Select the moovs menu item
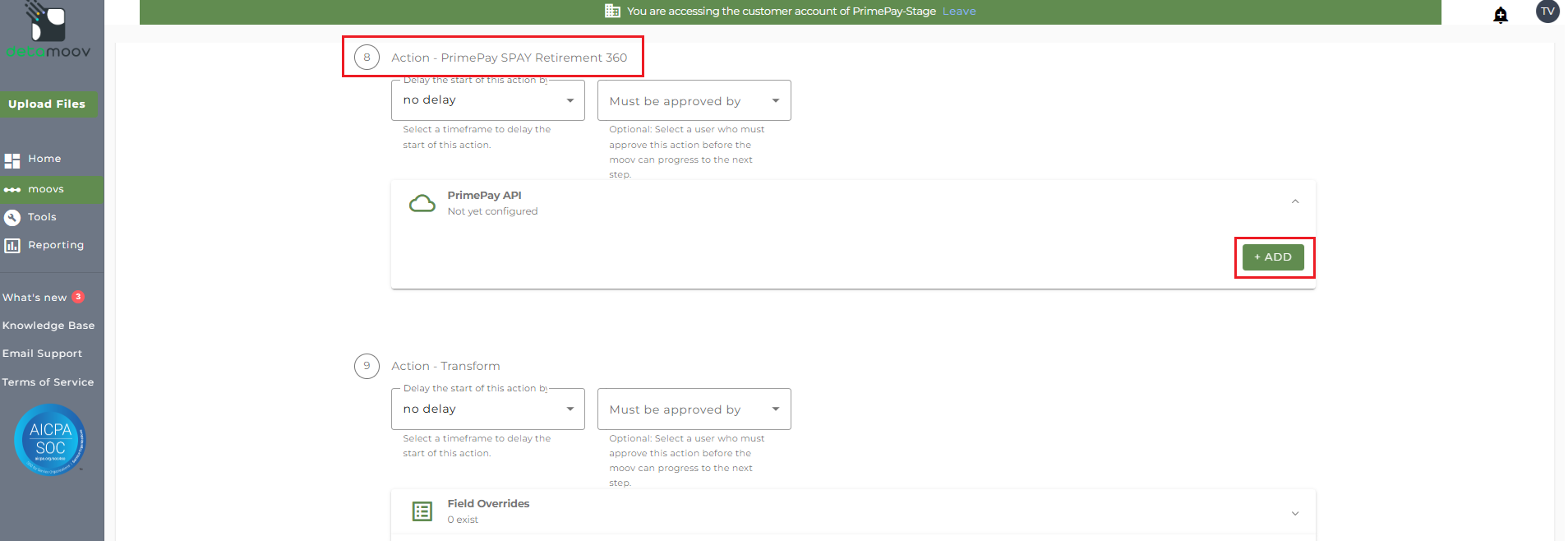 tap(46, 189)
